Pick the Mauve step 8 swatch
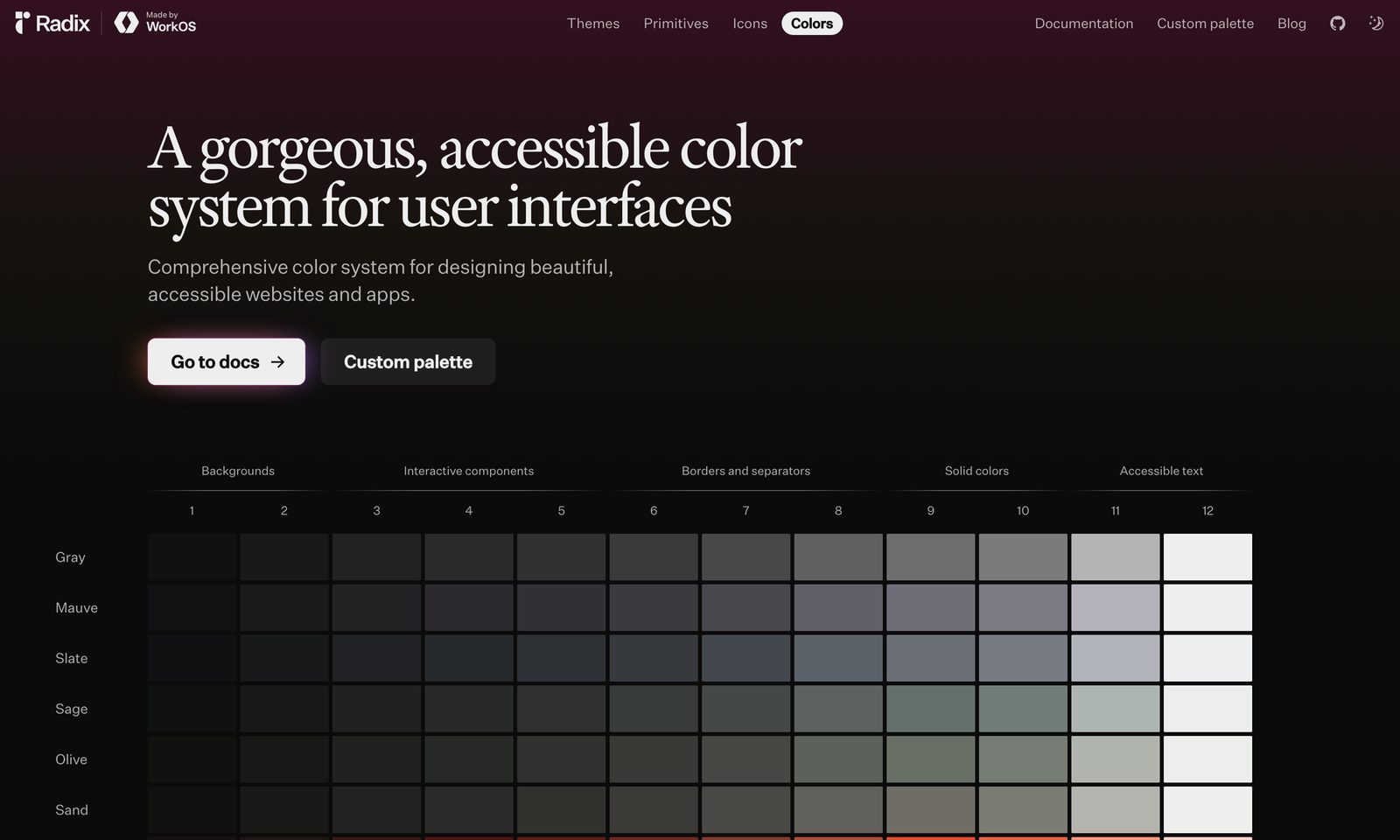 (838, 608)
